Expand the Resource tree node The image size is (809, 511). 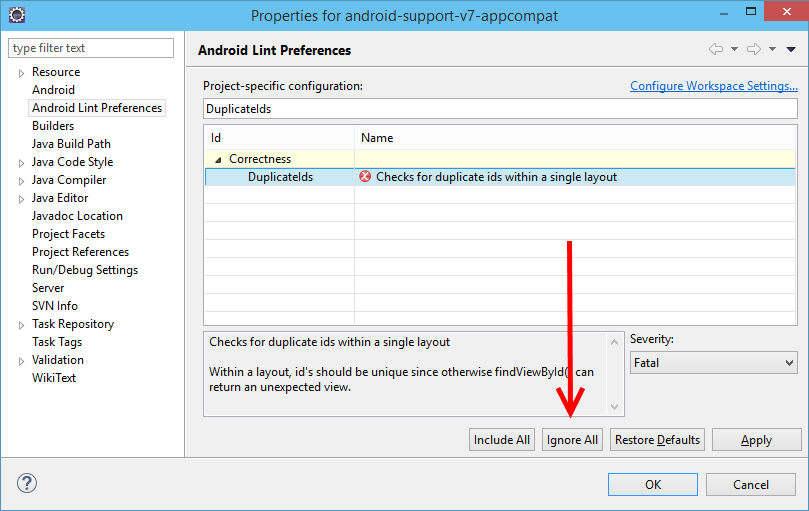click(x=20, y=73)
